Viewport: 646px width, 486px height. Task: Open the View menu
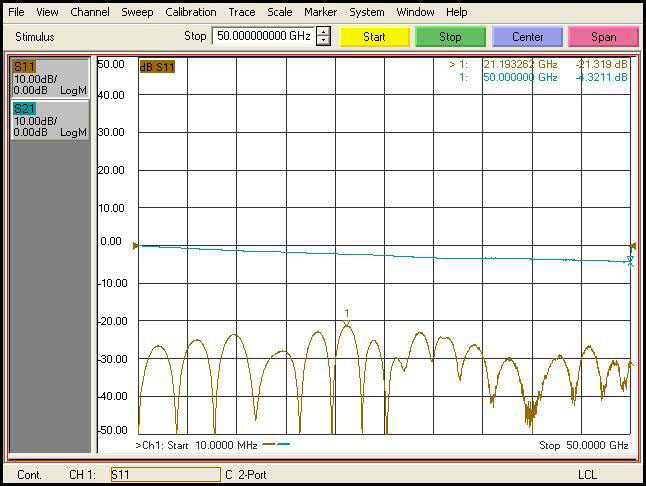[x=47, y=12]
